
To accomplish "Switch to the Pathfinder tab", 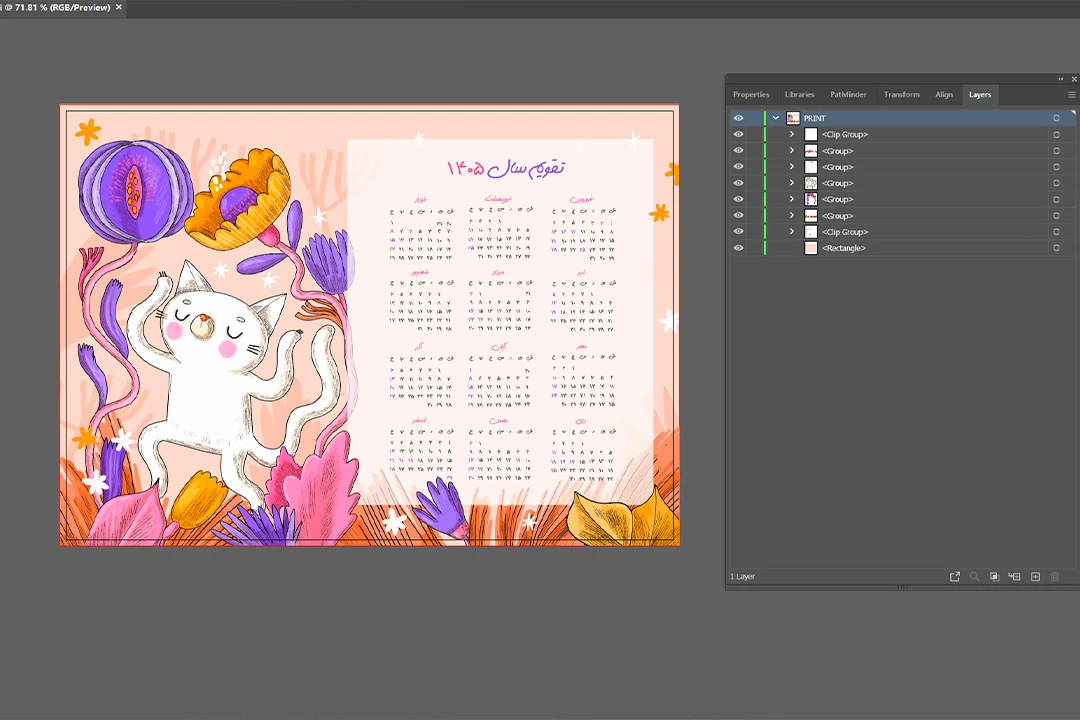I will tap(848, 95).
